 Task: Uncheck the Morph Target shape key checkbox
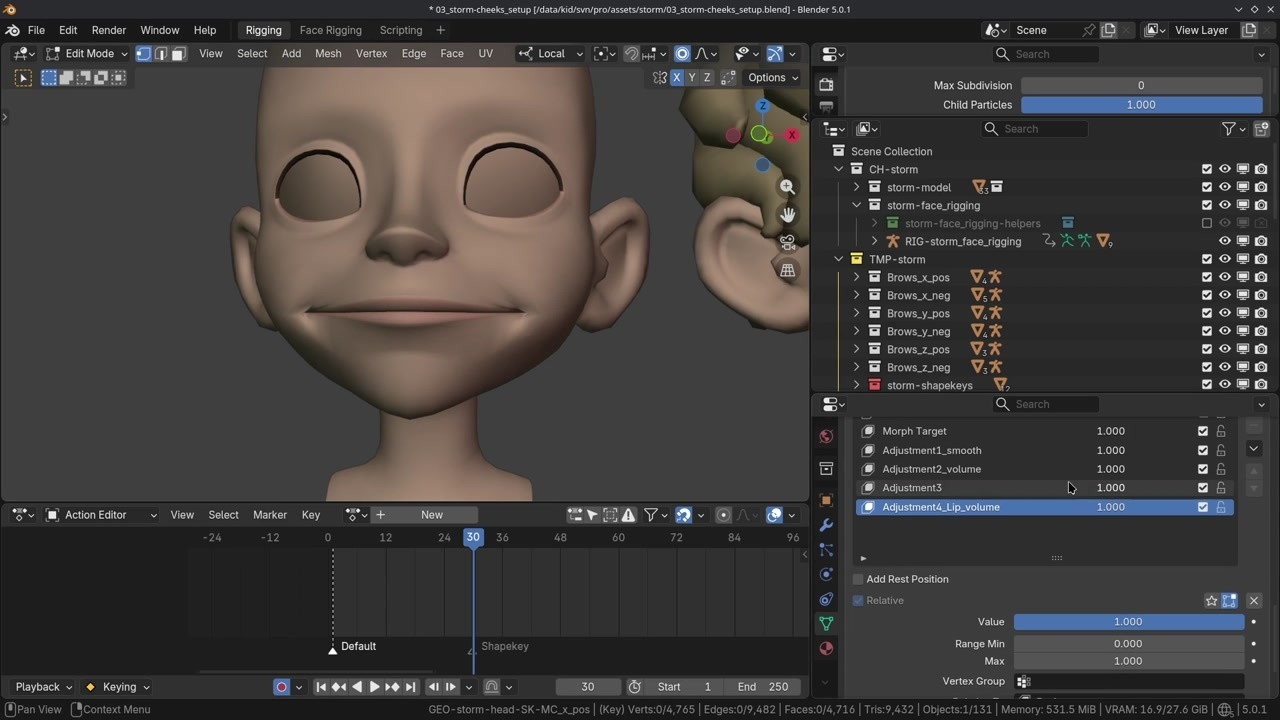(x=1203, y=431)
